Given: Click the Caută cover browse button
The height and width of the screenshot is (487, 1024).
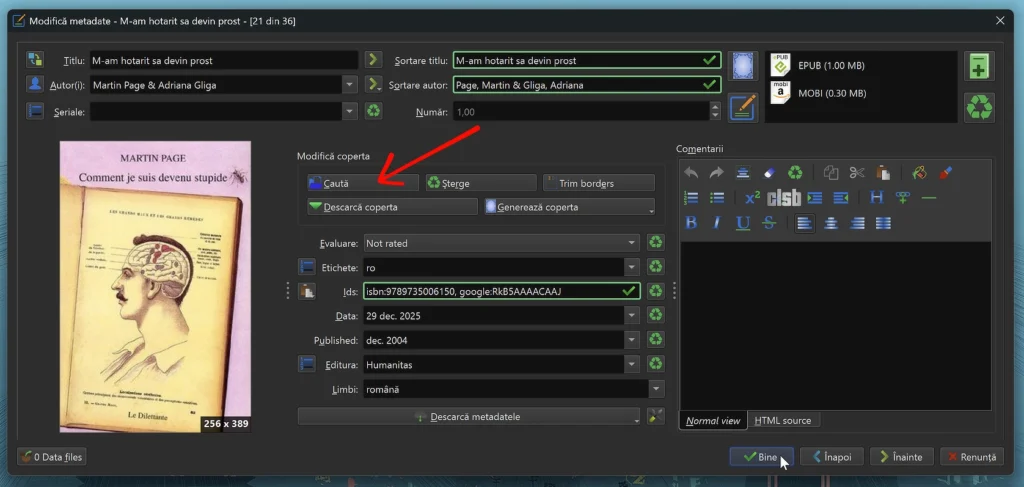Looking at the screenshot, I should click(362, 183).
